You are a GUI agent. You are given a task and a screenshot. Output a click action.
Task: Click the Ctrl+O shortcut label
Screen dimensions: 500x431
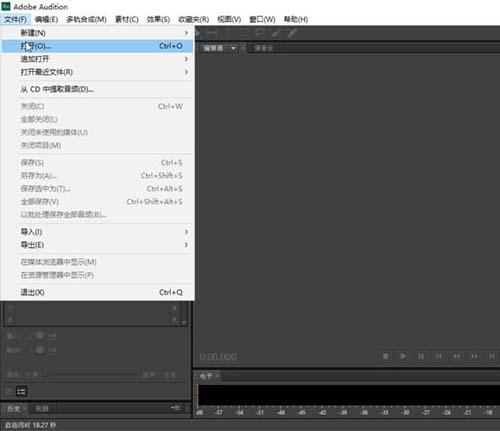pos(171,46)
